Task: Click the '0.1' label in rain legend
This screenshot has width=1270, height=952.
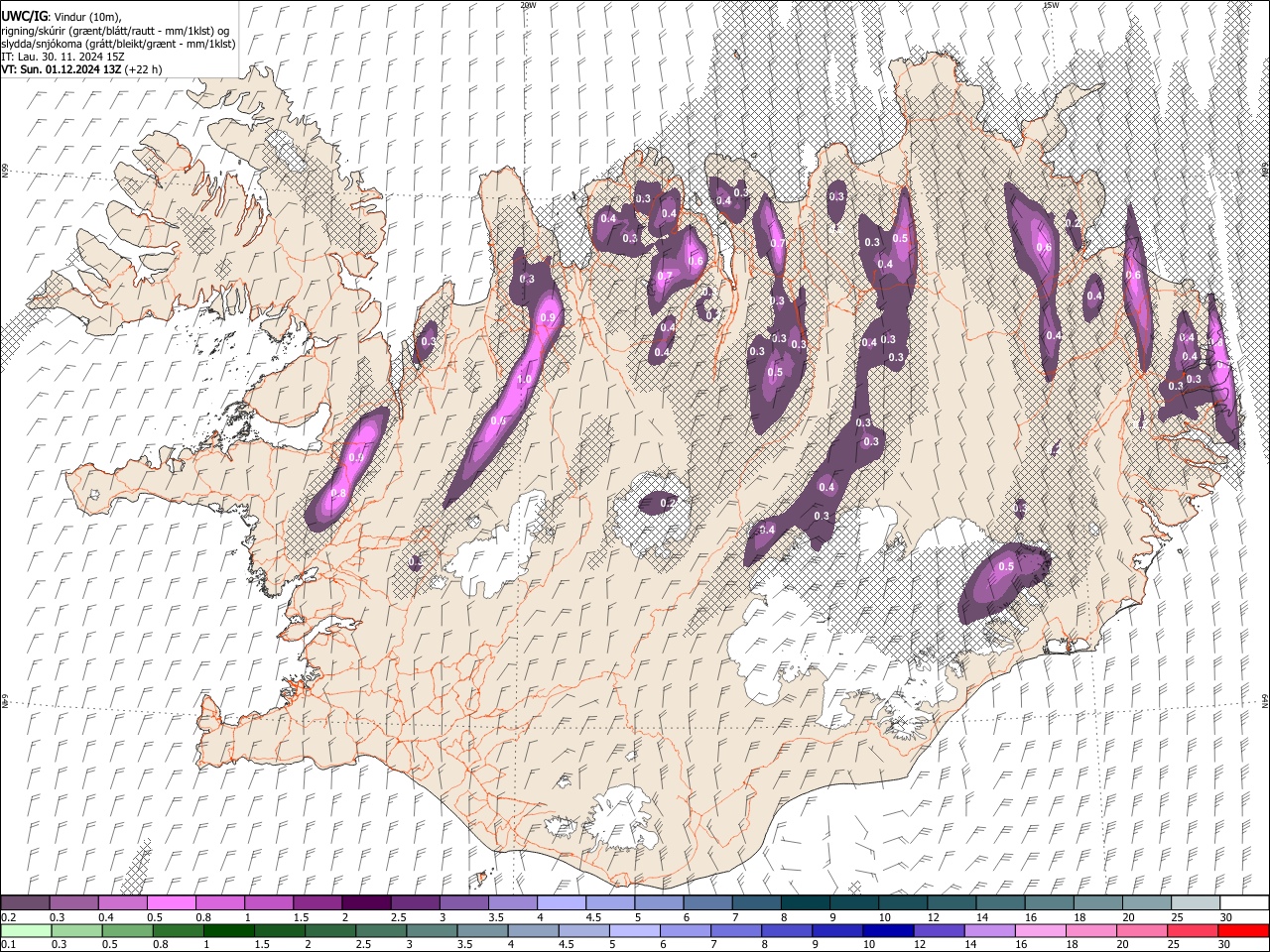Action: [x=8, y=945]
